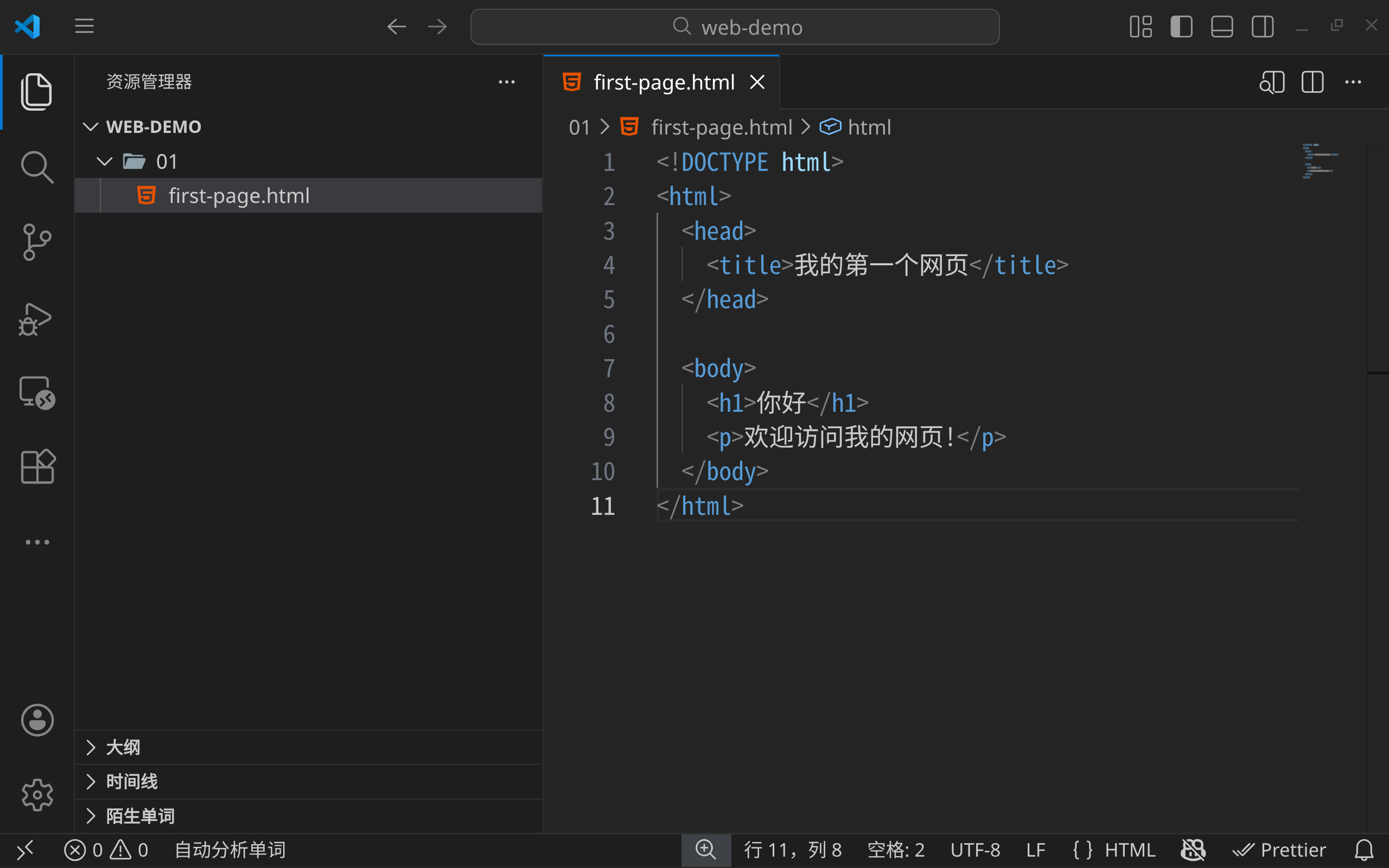Open the Remote Explorer view

pyautogui.click(x=37, y=393)
